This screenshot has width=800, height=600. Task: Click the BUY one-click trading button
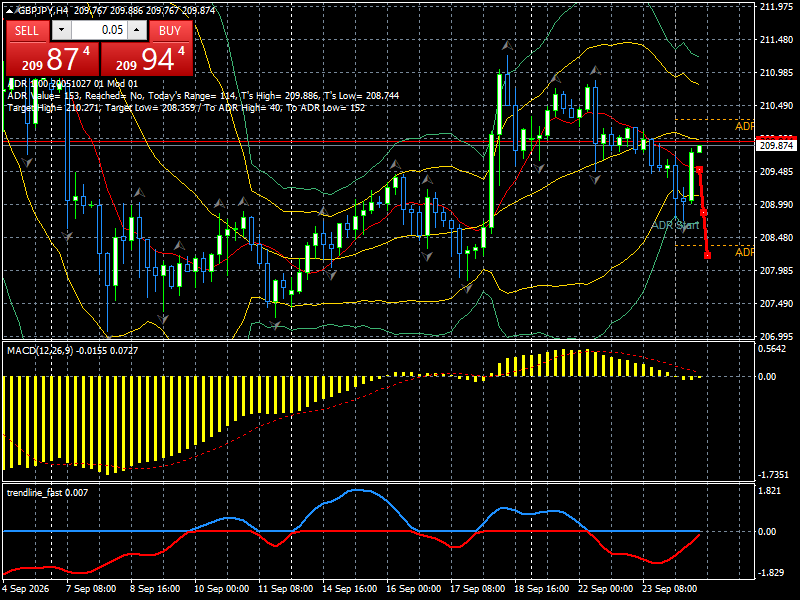pos(170,31)
